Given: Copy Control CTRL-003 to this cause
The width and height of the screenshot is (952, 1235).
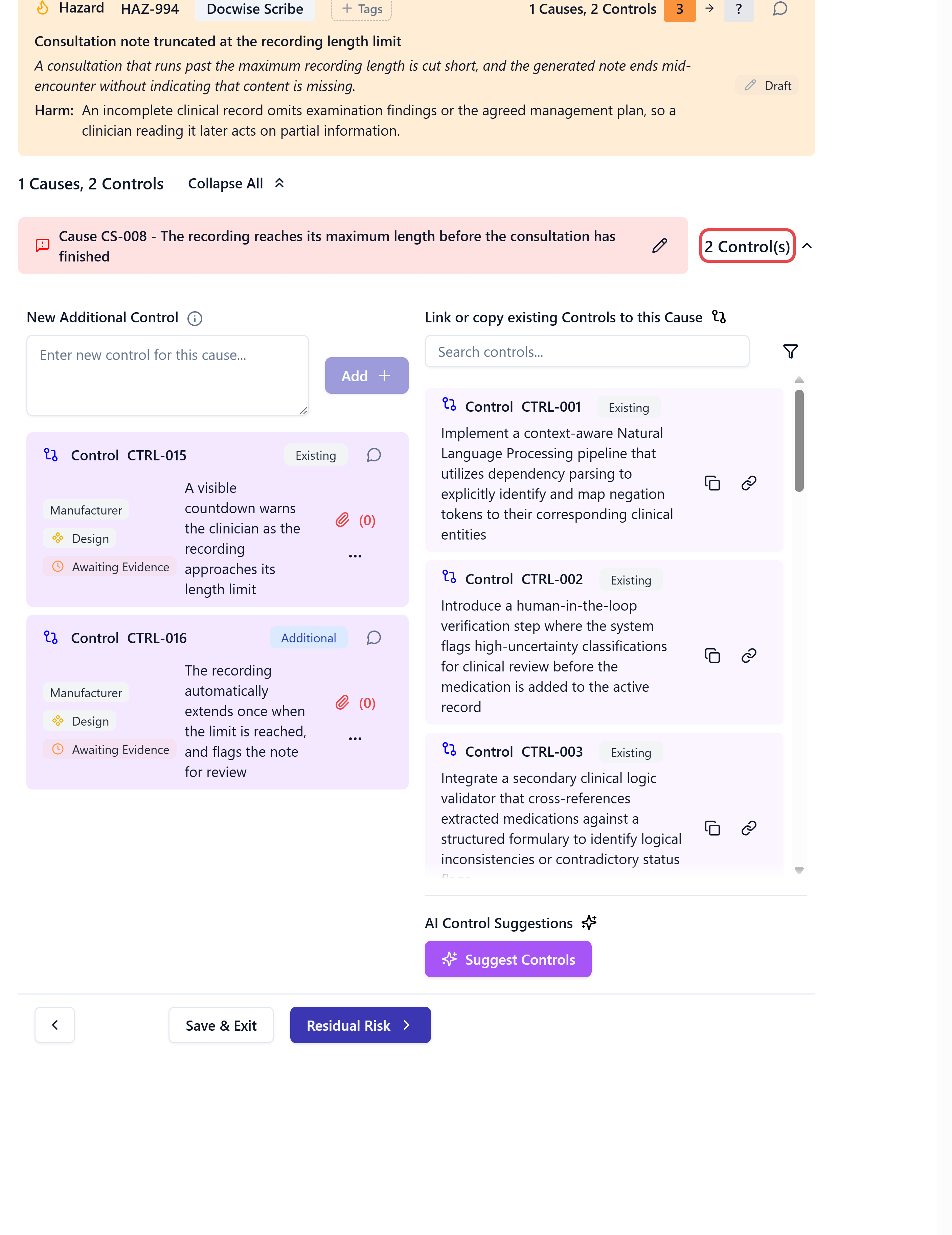Looking at the screenshot, I should coord(712,828).
